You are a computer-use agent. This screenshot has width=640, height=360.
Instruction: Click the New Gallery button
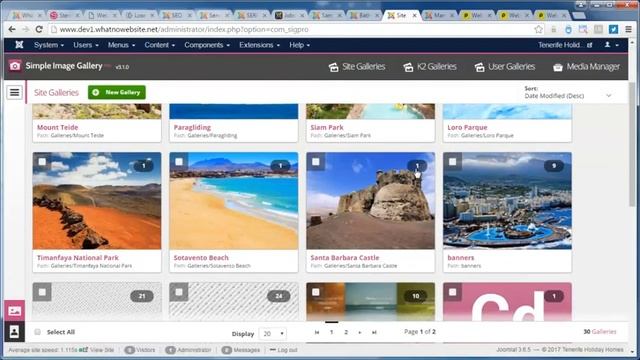click(117, 92)
